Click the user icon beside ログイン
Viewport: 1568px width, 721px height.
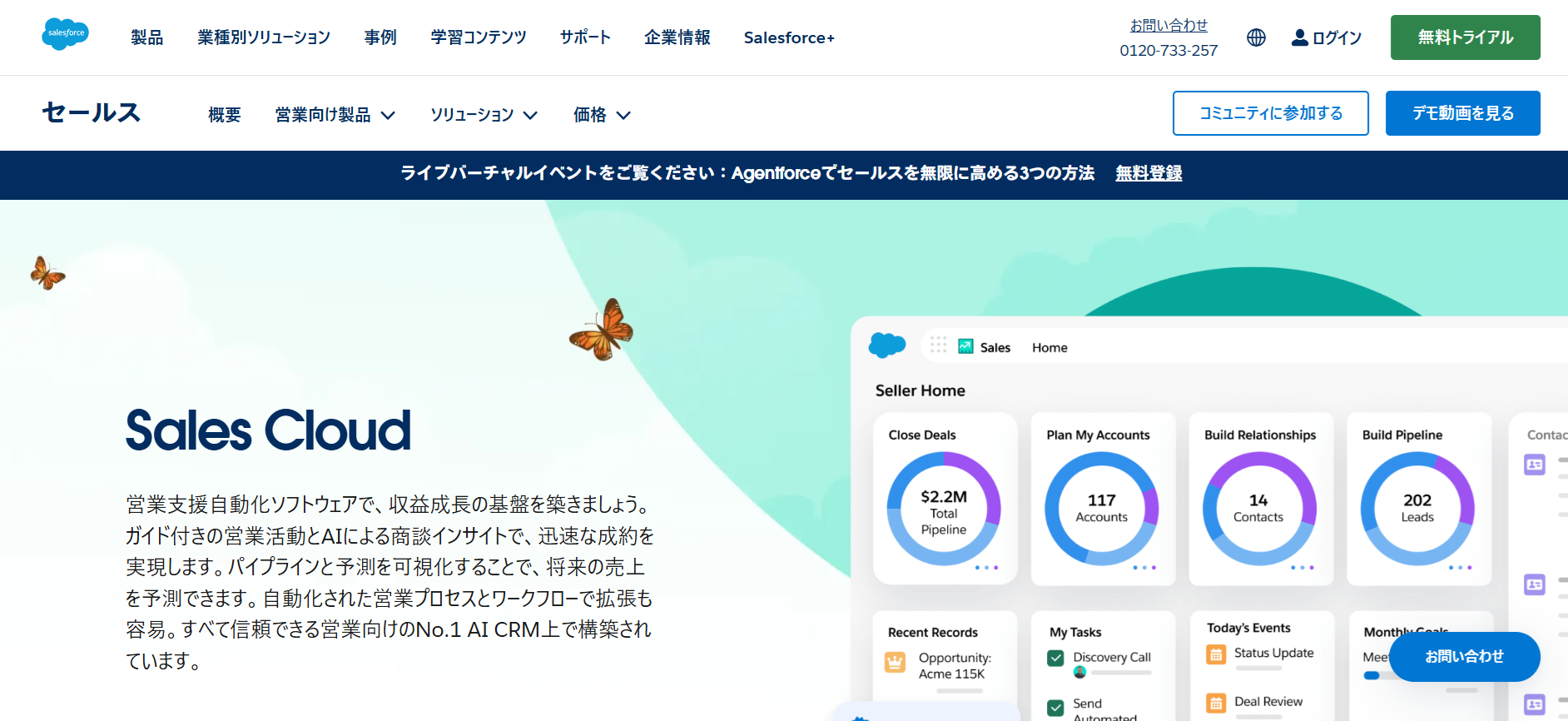pos(1299,37)
